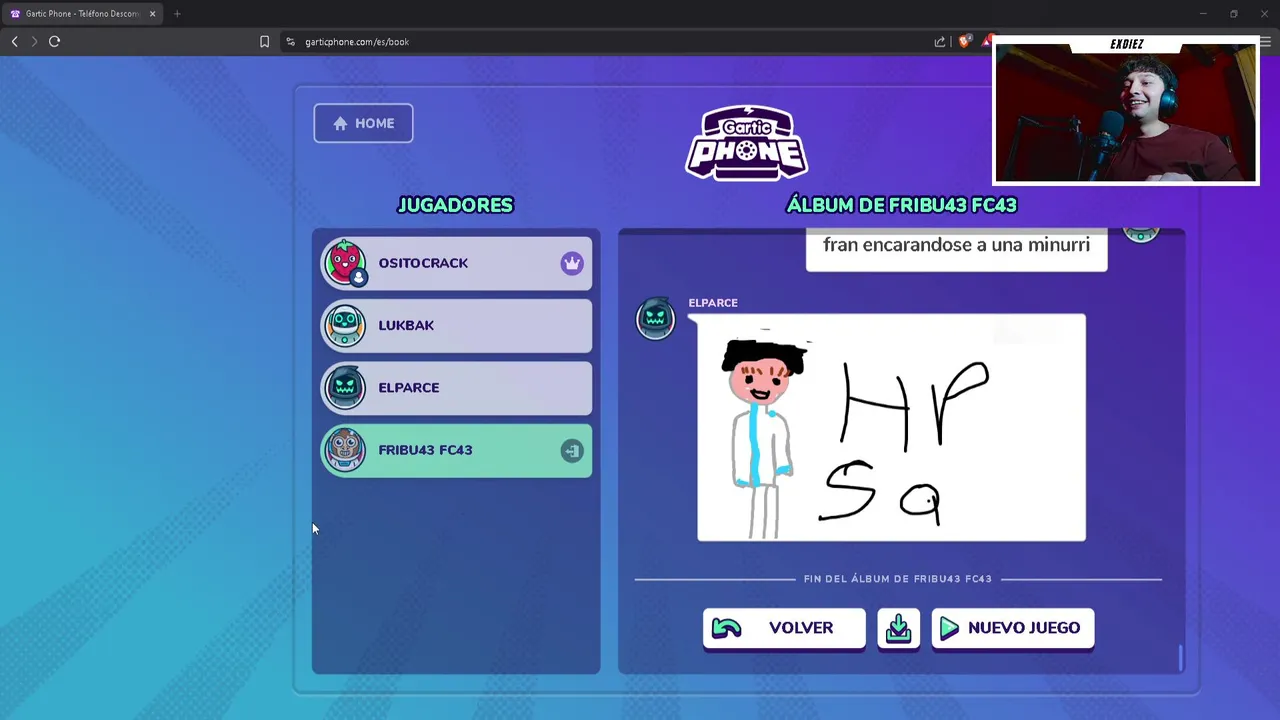The width and height of the screenshot is (1280, 720).
Task: Click the LUKBAK robot avatar
Action: point(345,325)
